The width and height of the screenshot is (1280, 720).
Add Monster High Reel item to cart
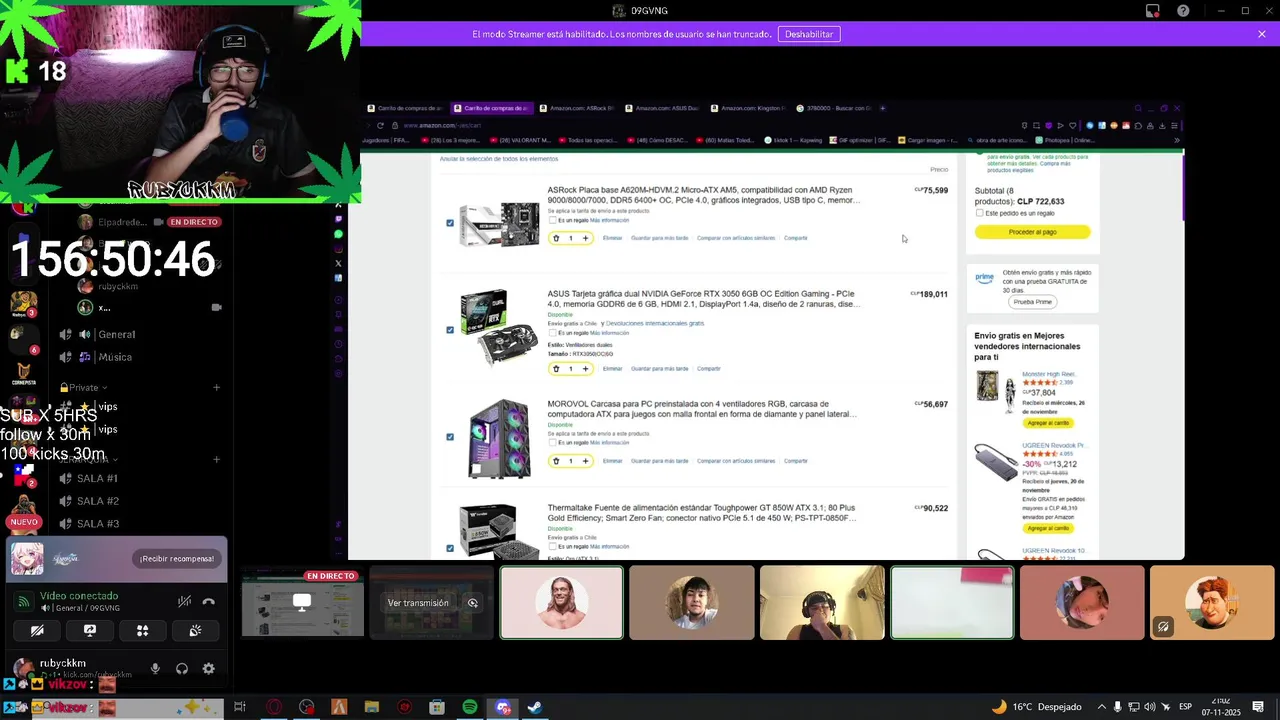1048,423
